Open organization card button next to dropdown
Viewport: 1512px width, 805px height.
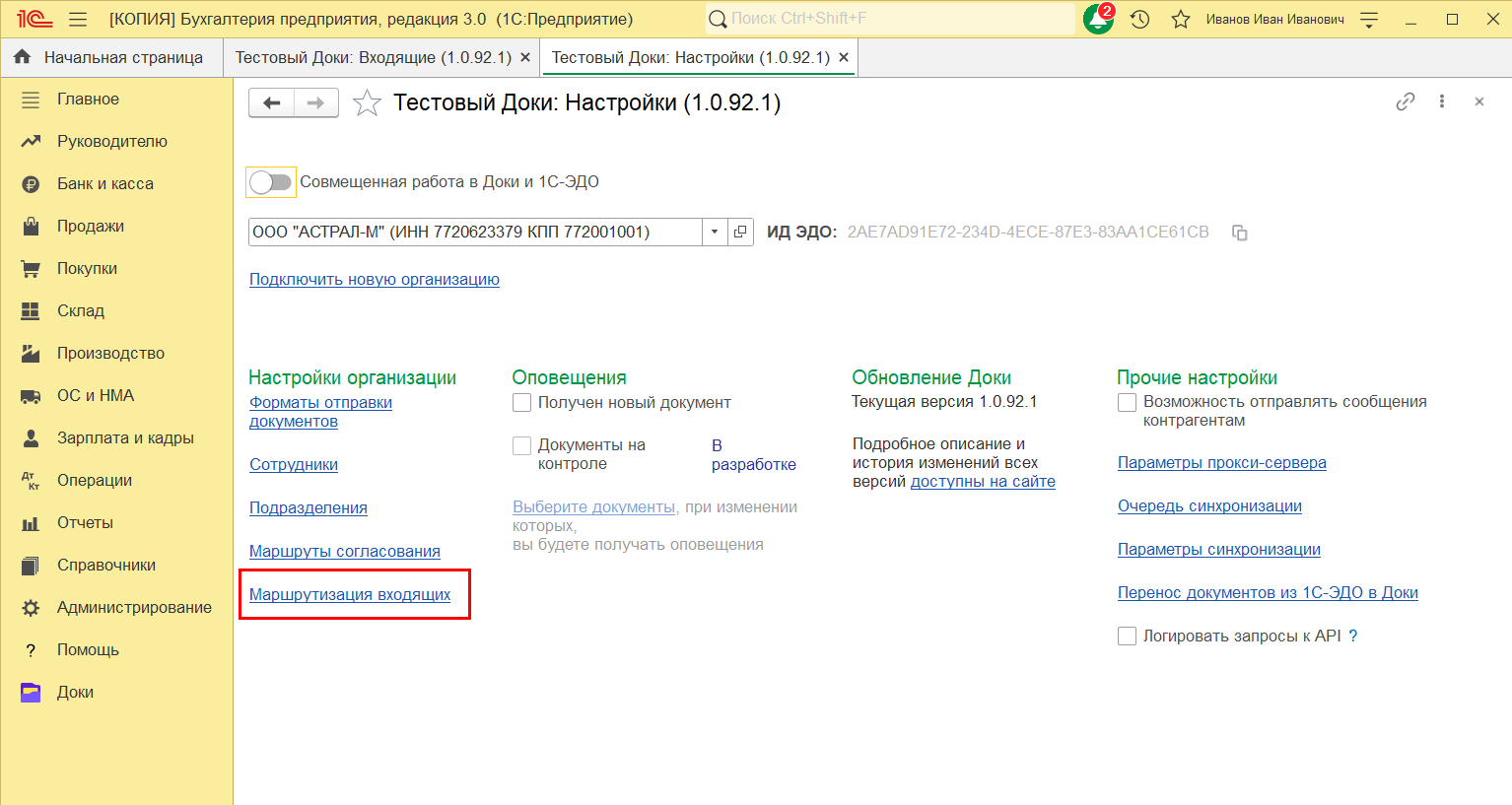[x=740, y=232]
